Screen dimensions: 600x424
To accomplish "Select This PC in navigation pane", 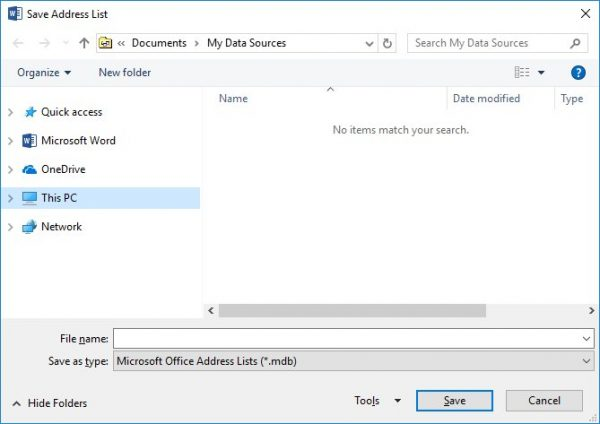I will point(59,198).
